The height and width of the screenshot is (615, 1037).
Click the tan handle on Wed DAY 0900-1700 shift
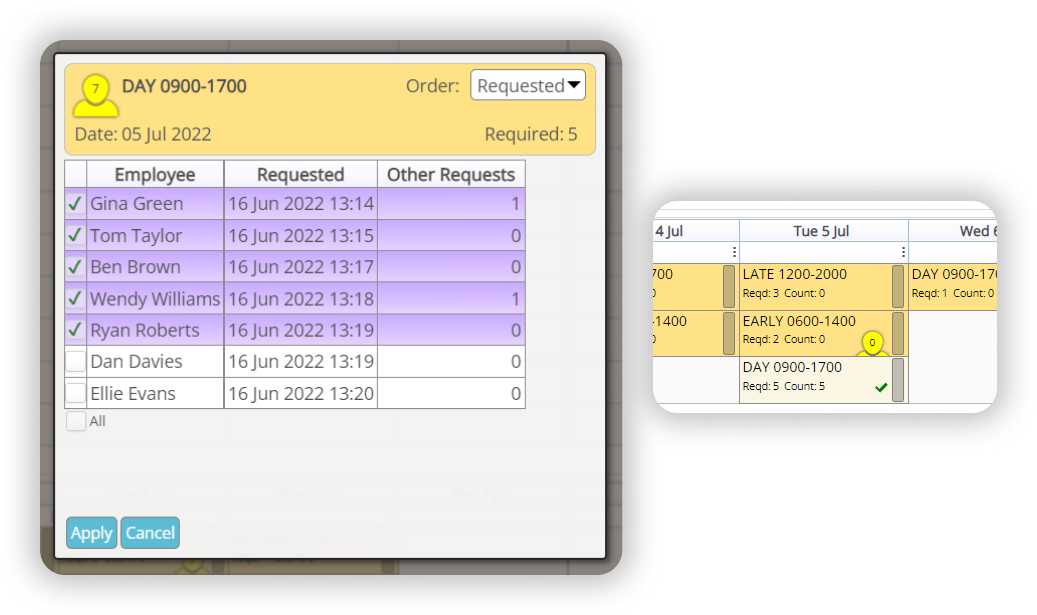(993, 286)
